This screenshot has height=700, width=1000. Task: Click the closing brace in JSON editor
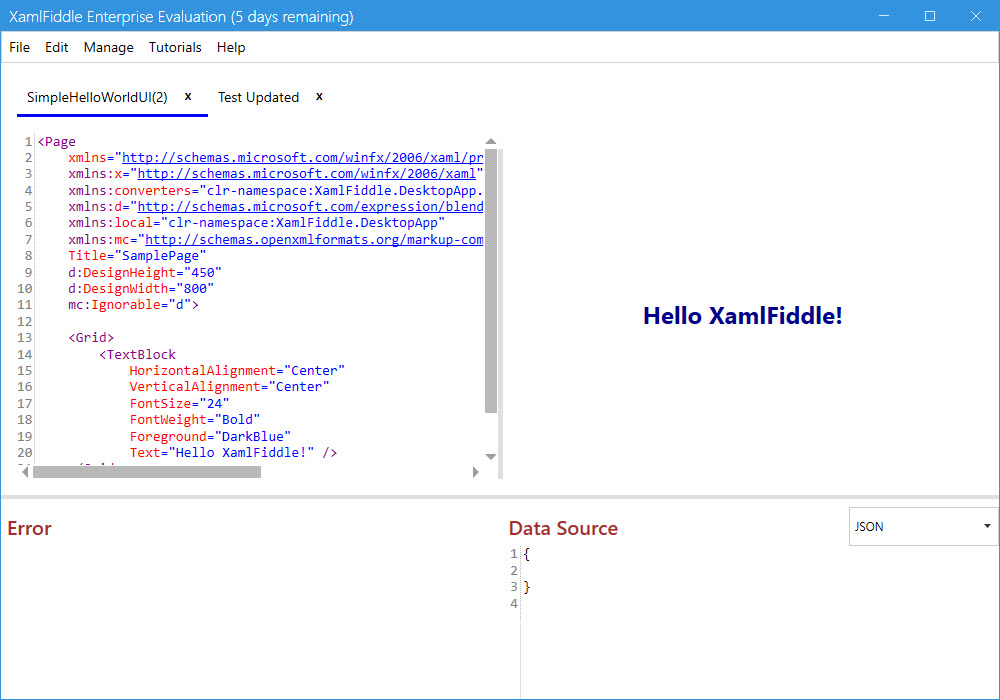[526, 587]
